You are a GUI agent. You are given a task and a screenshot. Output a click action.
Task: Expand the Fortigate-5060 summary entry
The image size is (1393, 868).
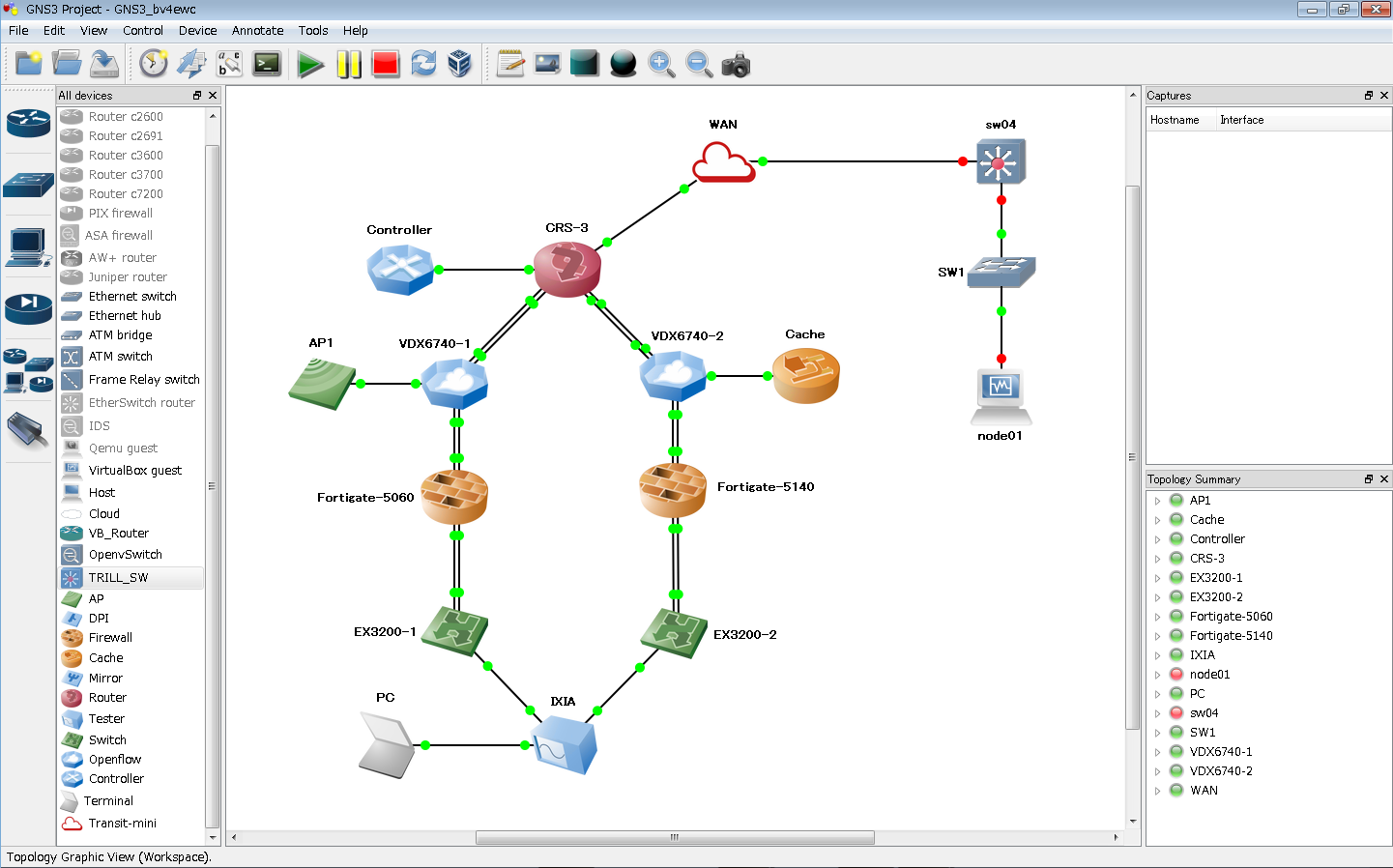coord(1157,617)
